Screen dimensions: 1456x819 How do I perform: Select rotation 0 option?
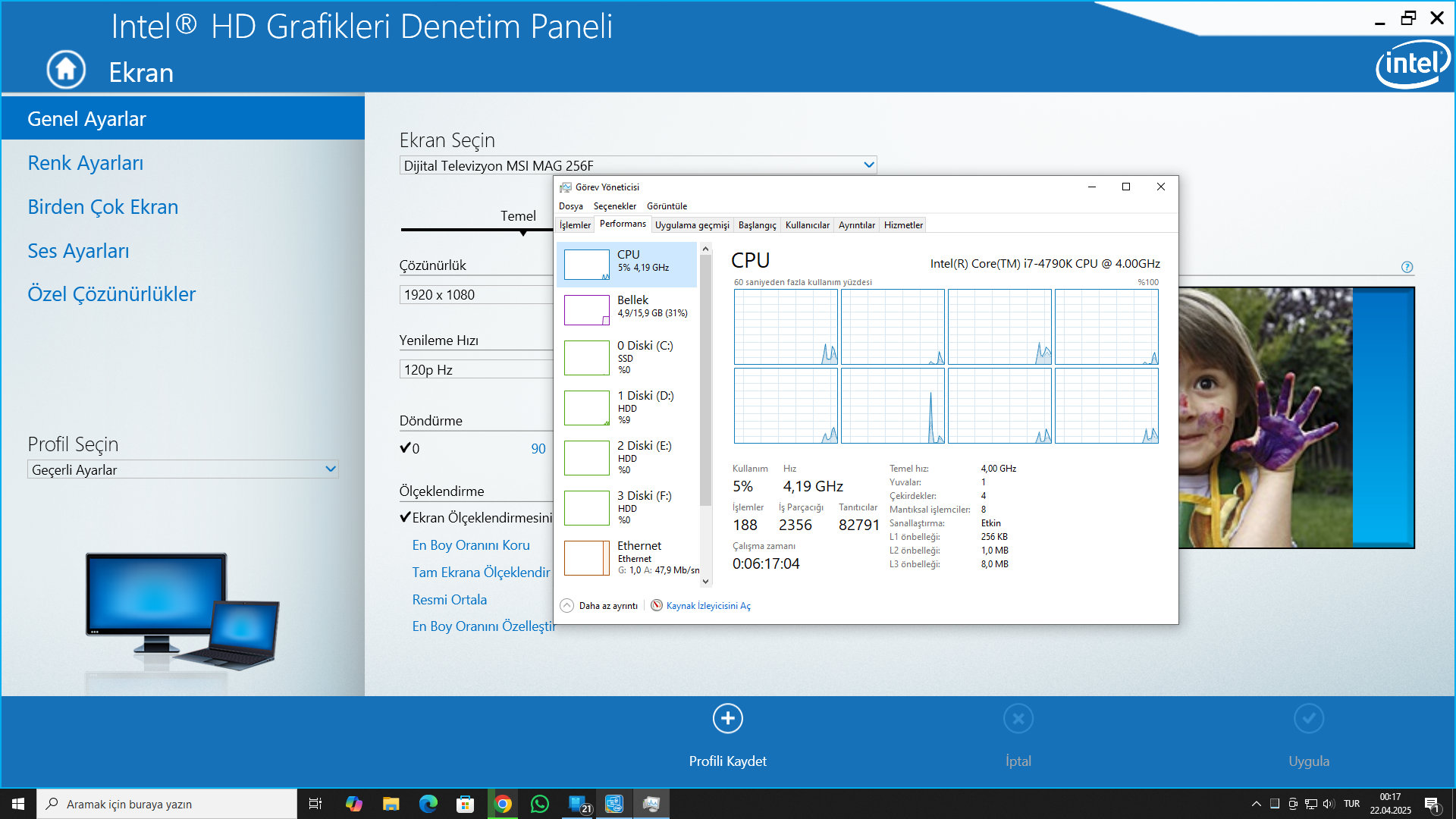click(410, 448)
